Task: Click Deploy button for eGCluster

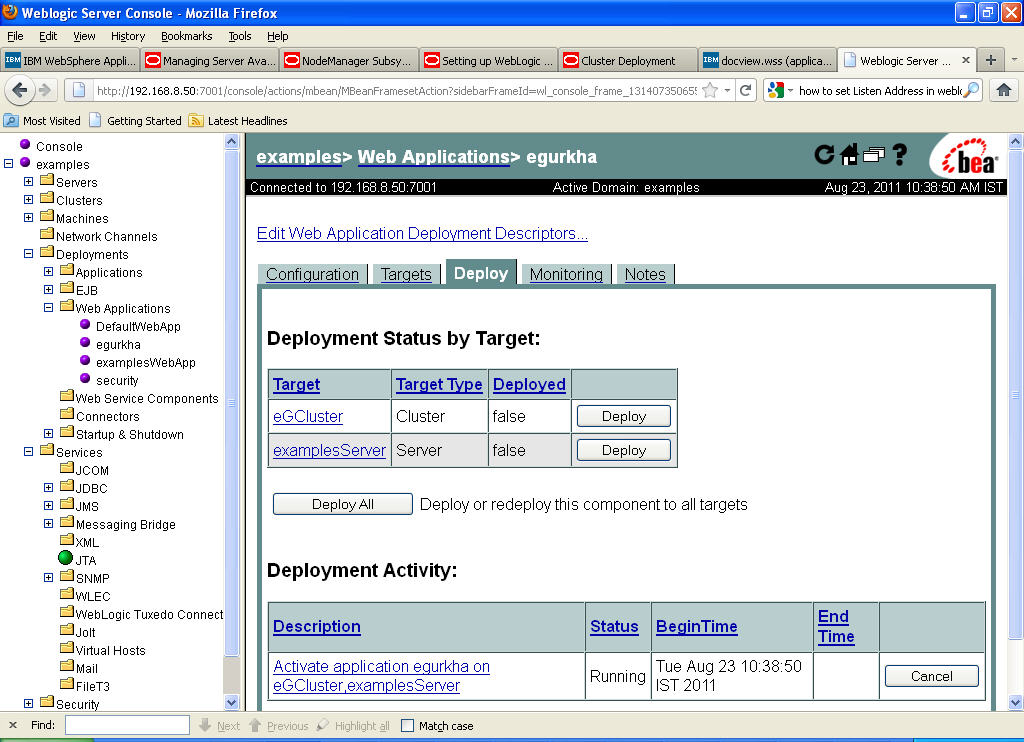Action: 624,416
